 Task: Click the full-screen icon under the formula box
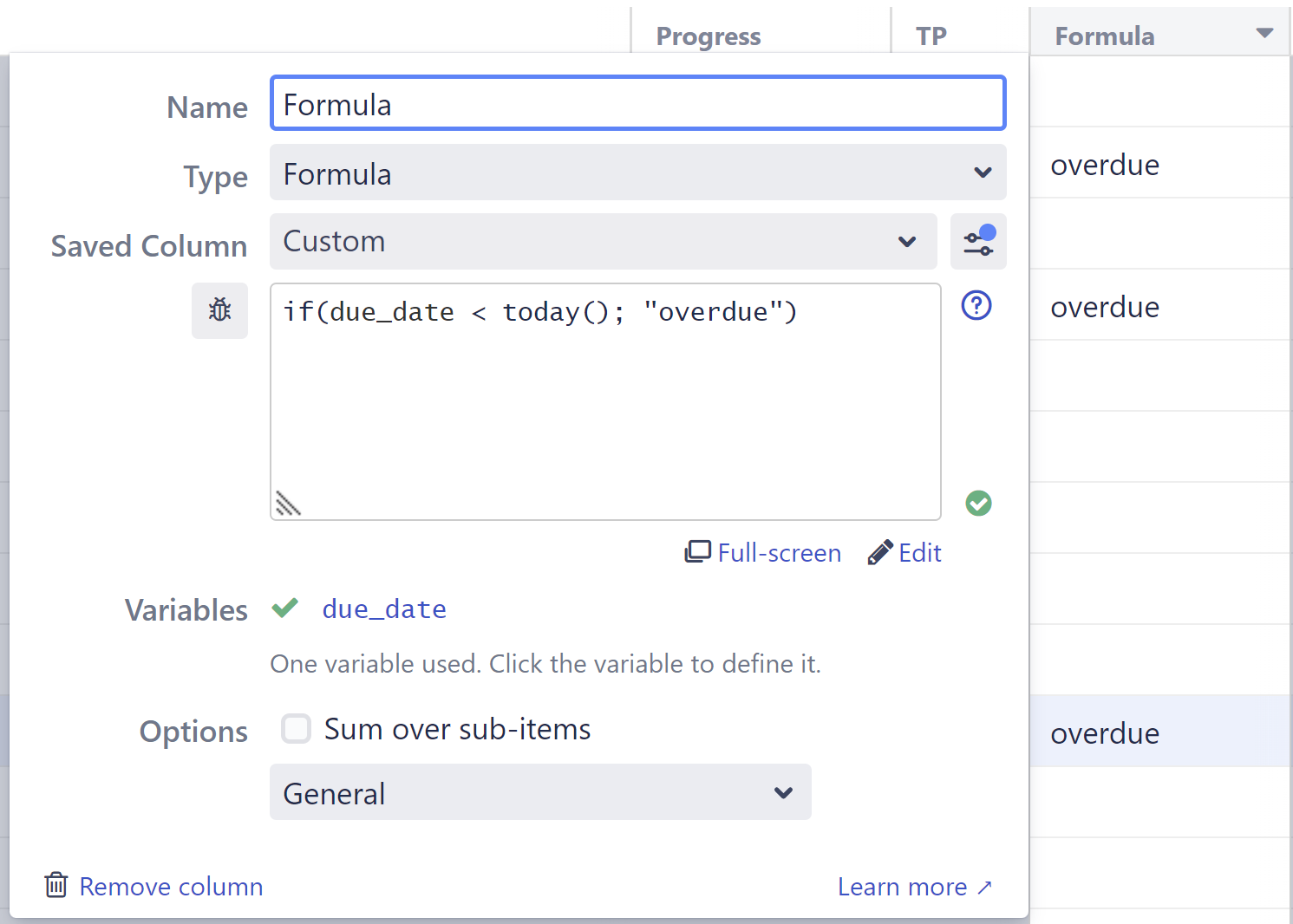click(697, 552)
